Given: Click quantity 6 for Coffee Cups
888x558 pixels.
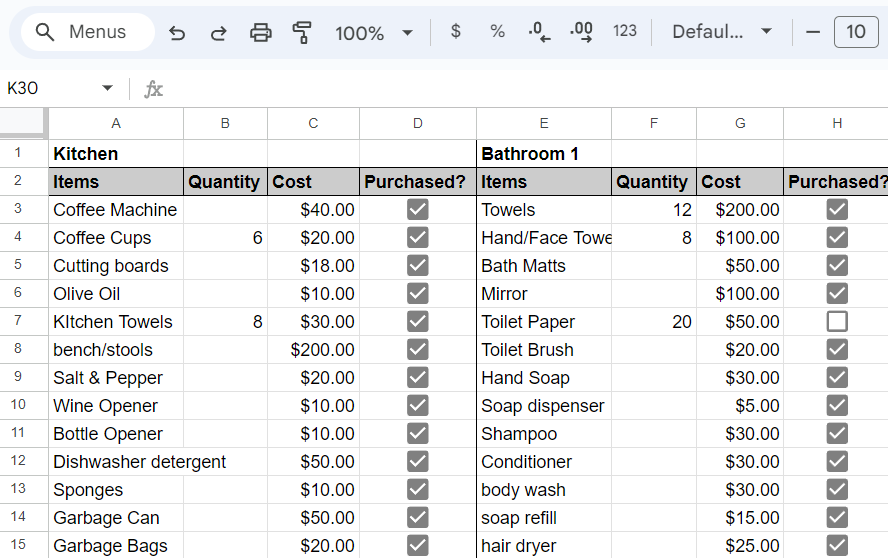Looking at the screenshot, I should [x=225, y=237].
